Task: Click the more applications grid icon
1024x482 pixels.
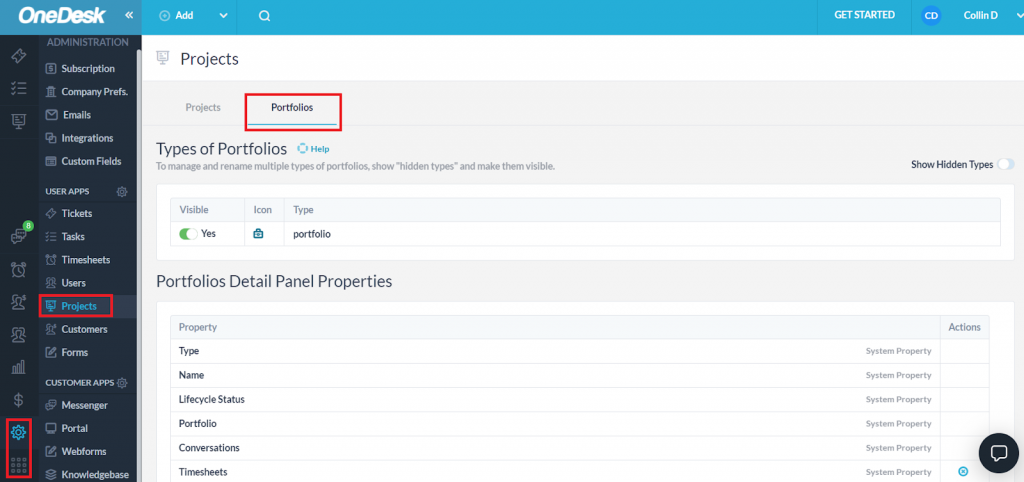Action: coord(19,465)
